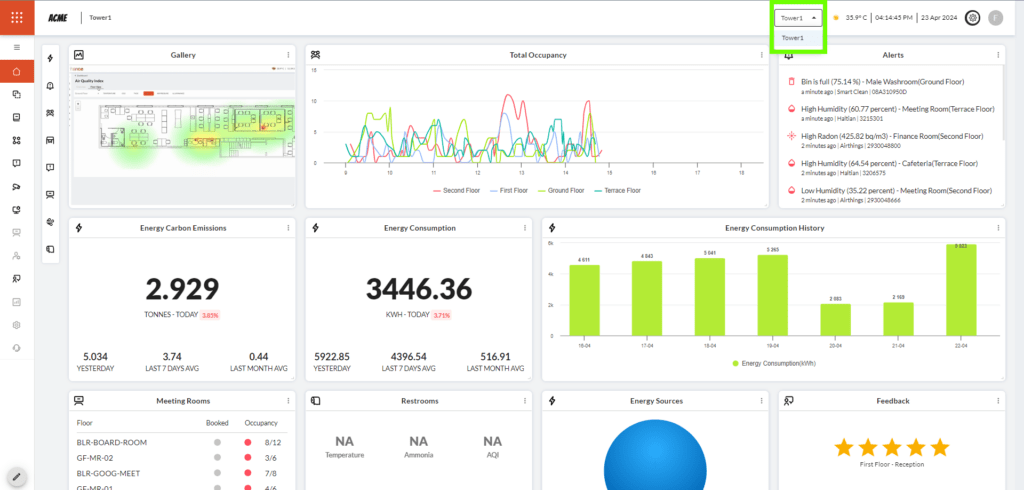Select Tower1 option from dropdown list

793,38
